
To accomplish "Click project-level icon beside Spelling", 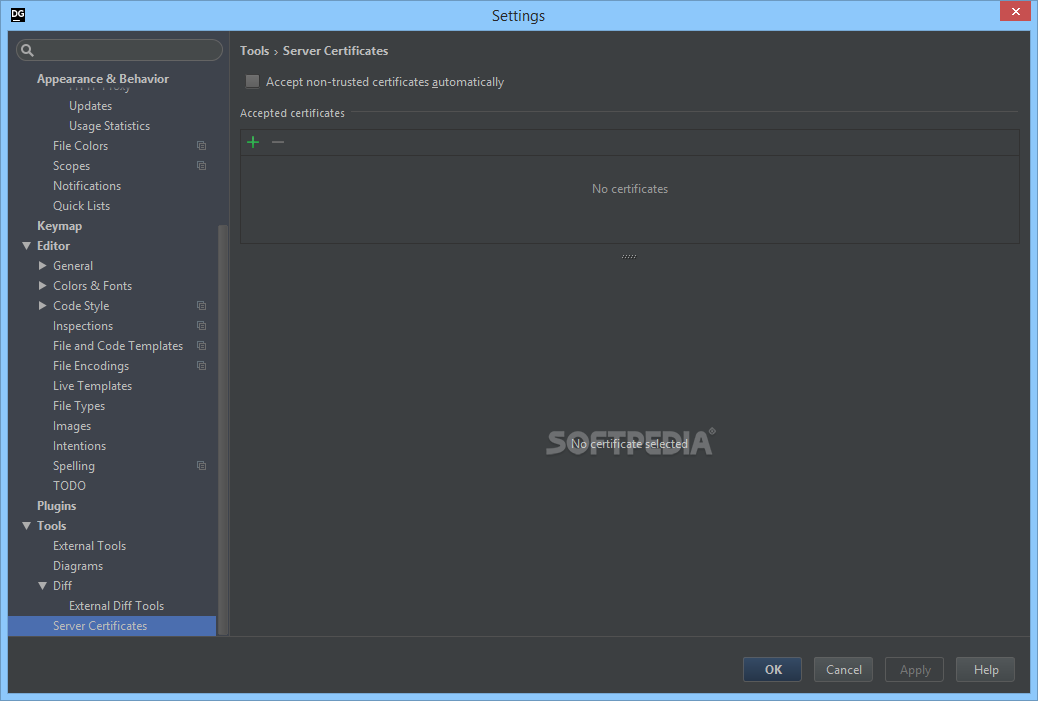I will pos(201,466).
